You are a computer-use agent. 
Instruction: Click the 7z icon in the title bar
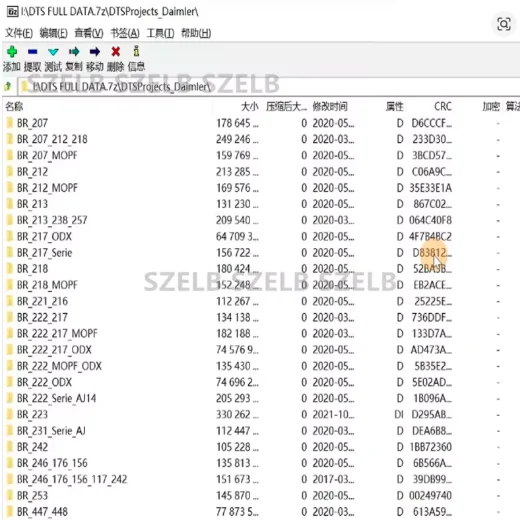(13, 12)
